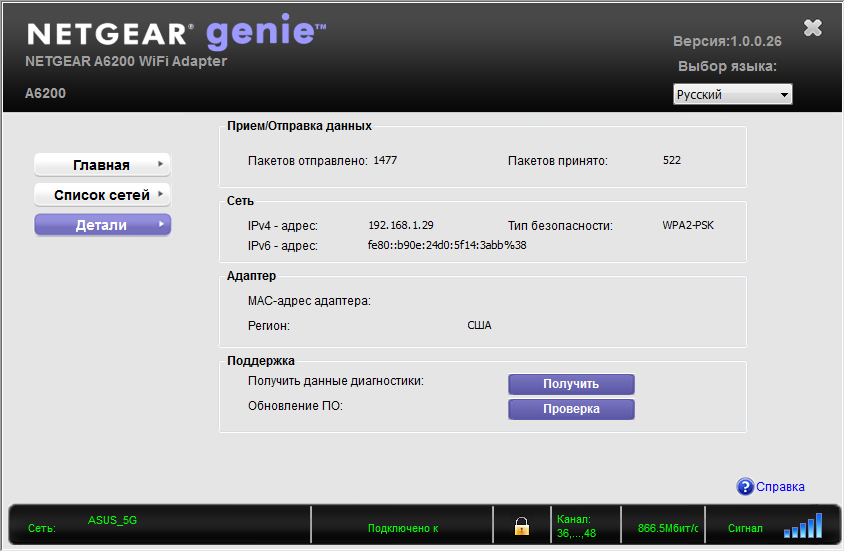Open the Справка help link

[x=780, y=487]
